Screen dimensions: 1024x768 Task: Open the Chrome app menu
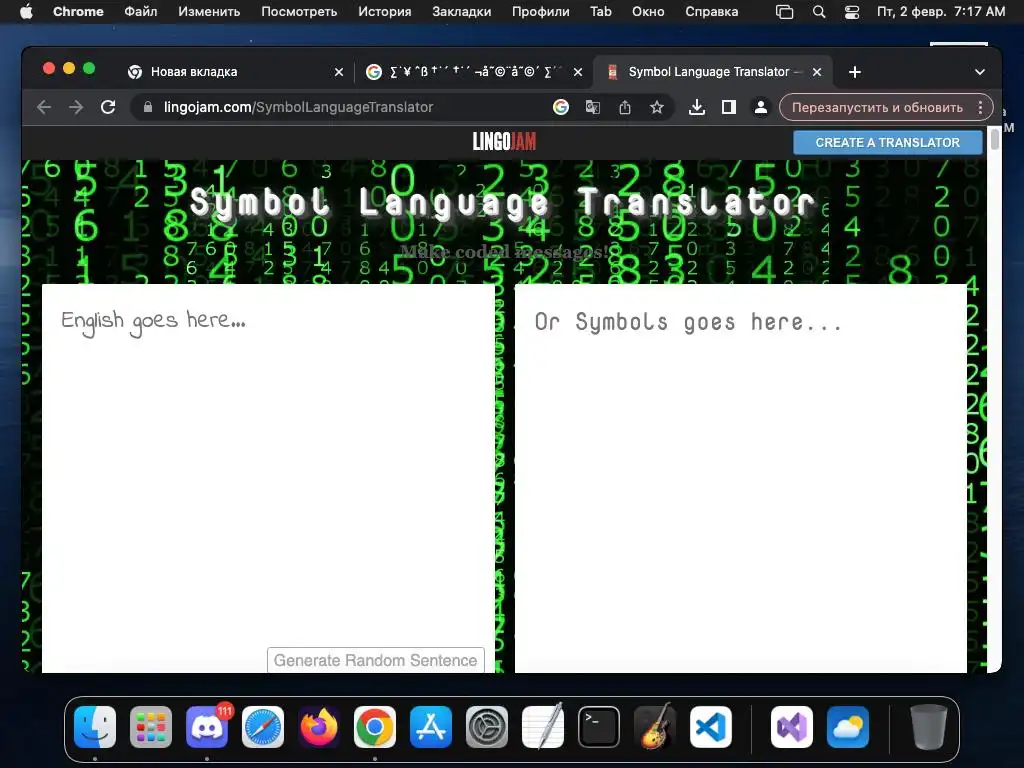tap(78, 11)
